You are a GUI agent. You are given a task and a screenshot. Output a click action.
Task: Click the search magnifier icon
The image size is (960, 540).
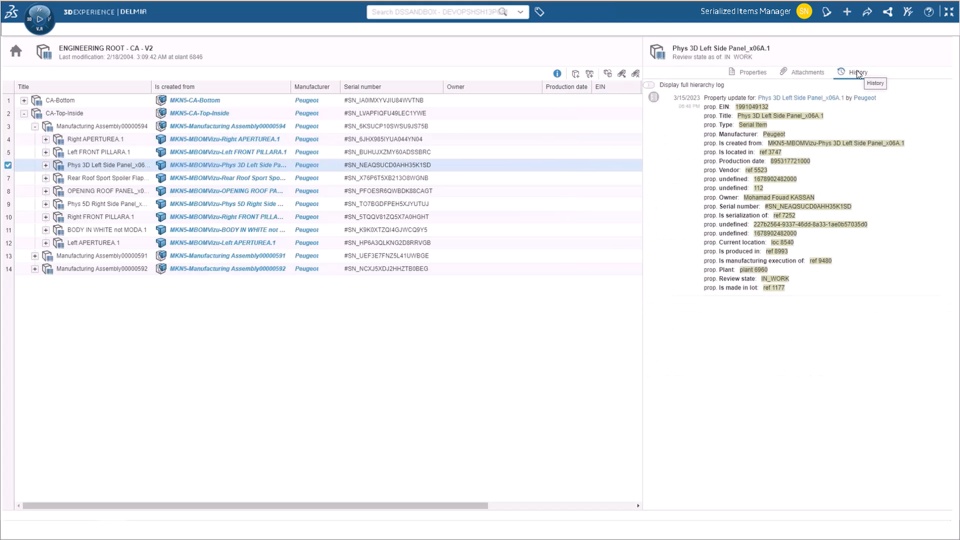[x=503, y=12]
